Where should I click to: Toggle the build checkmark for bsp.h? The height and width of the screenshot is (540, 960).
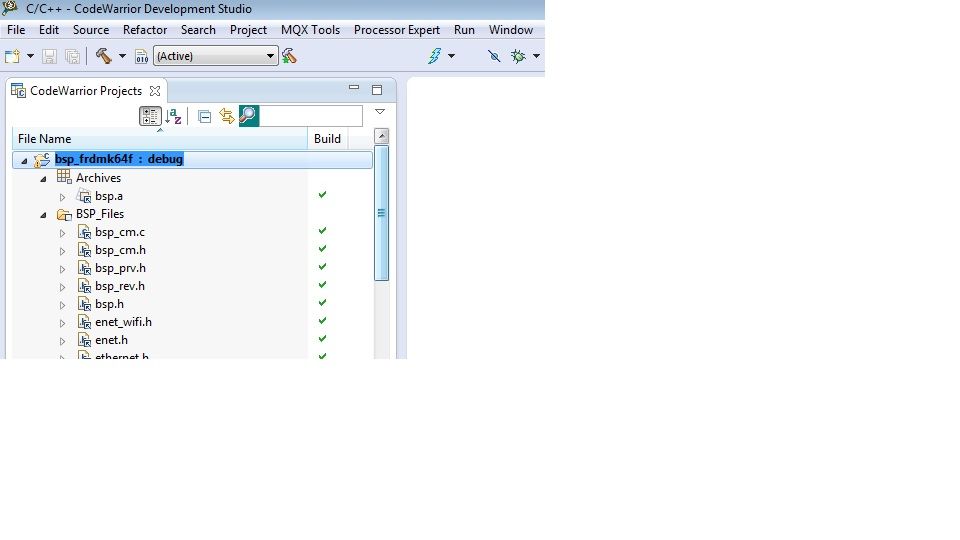click(323, 302)
